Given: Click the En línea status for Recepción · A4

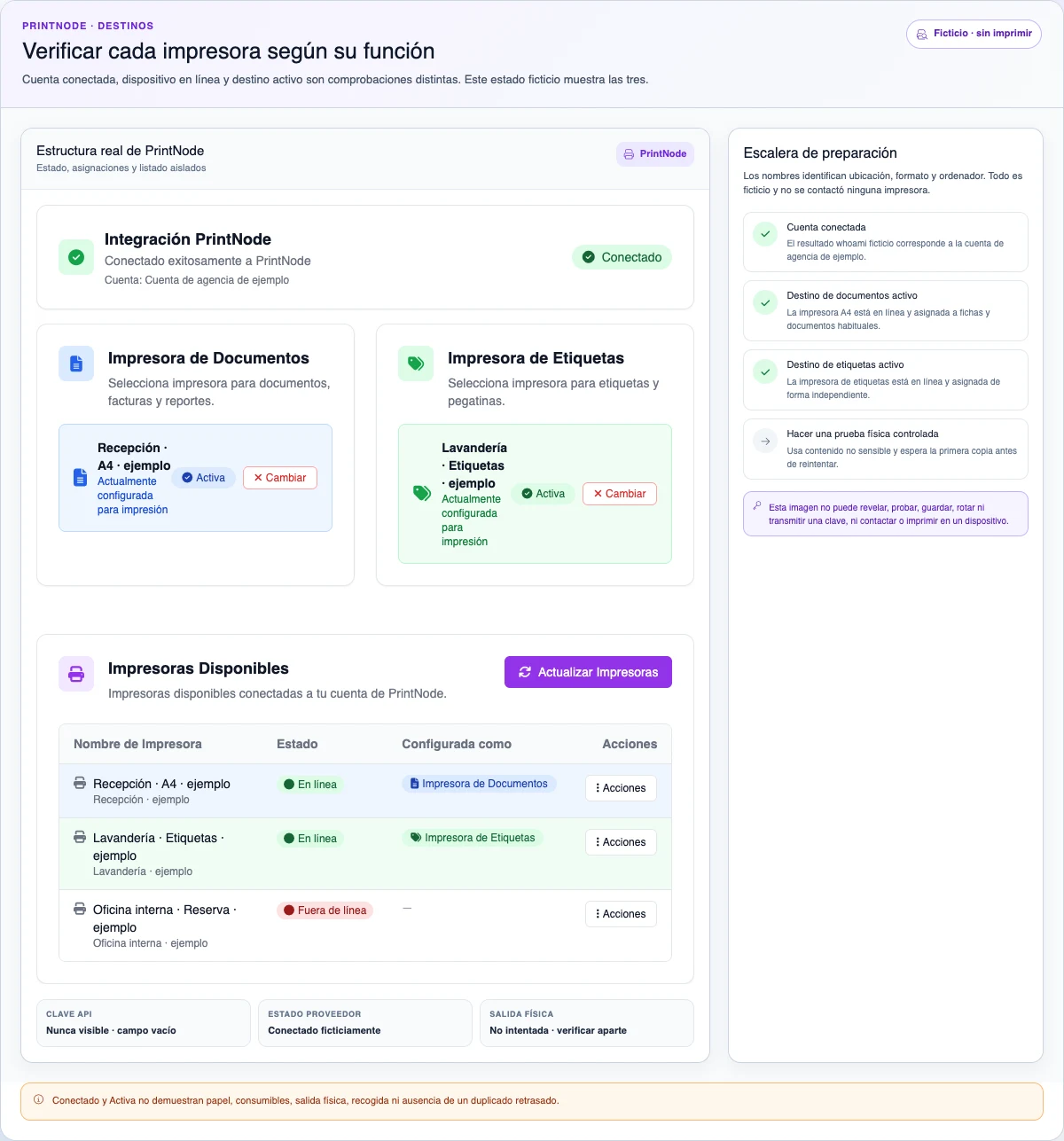Looking at the screenshot, I should click(310, 785).
